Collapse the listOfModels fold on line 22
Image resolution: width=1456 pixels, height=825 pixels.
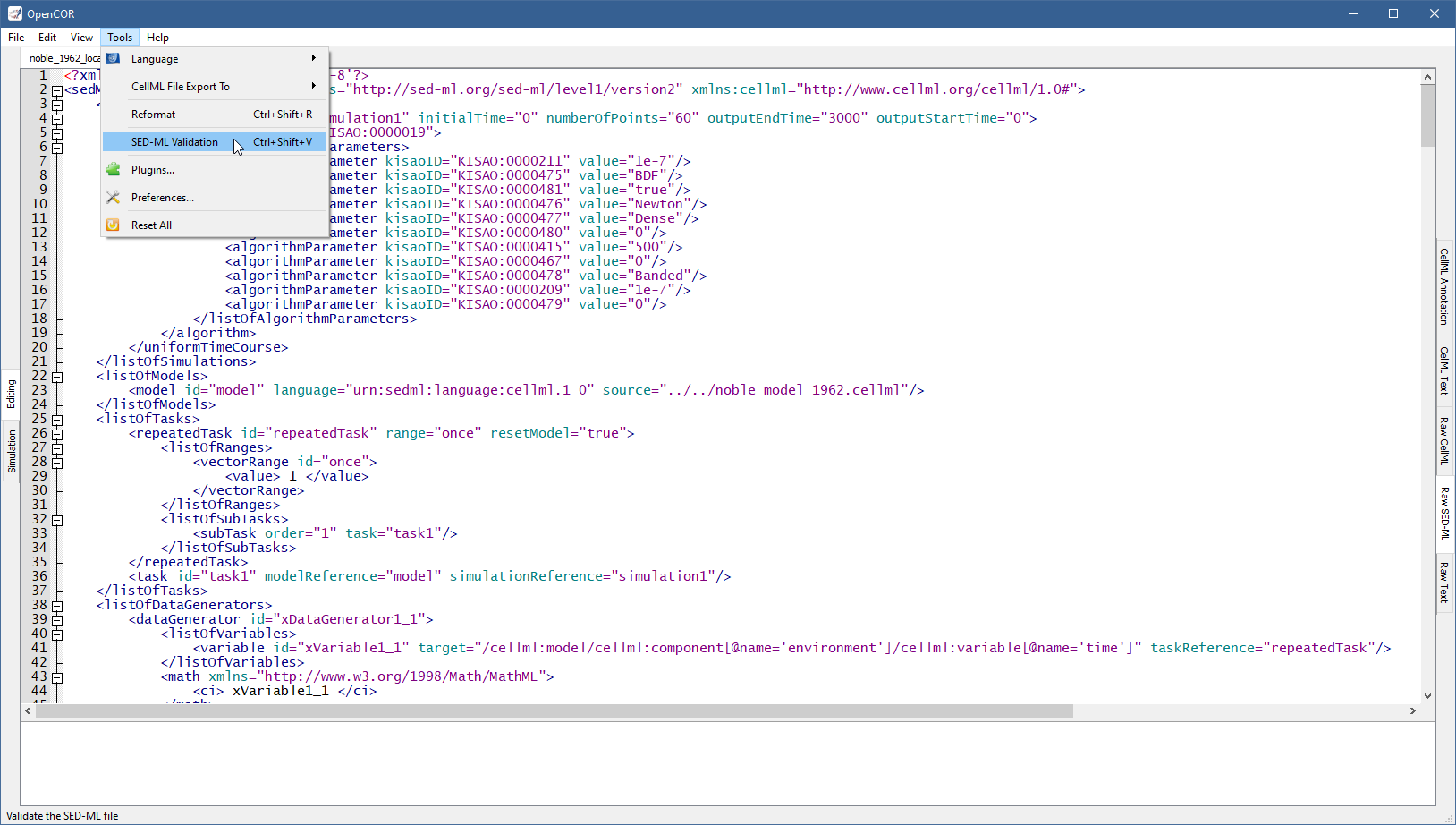(x=57, y=377)
